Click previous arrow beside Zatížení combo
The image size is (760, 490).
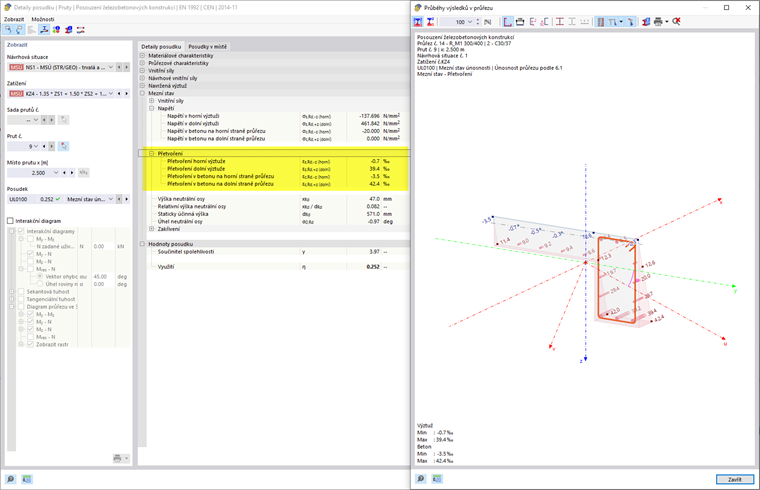pyautogui.click(x=119, y=93)
